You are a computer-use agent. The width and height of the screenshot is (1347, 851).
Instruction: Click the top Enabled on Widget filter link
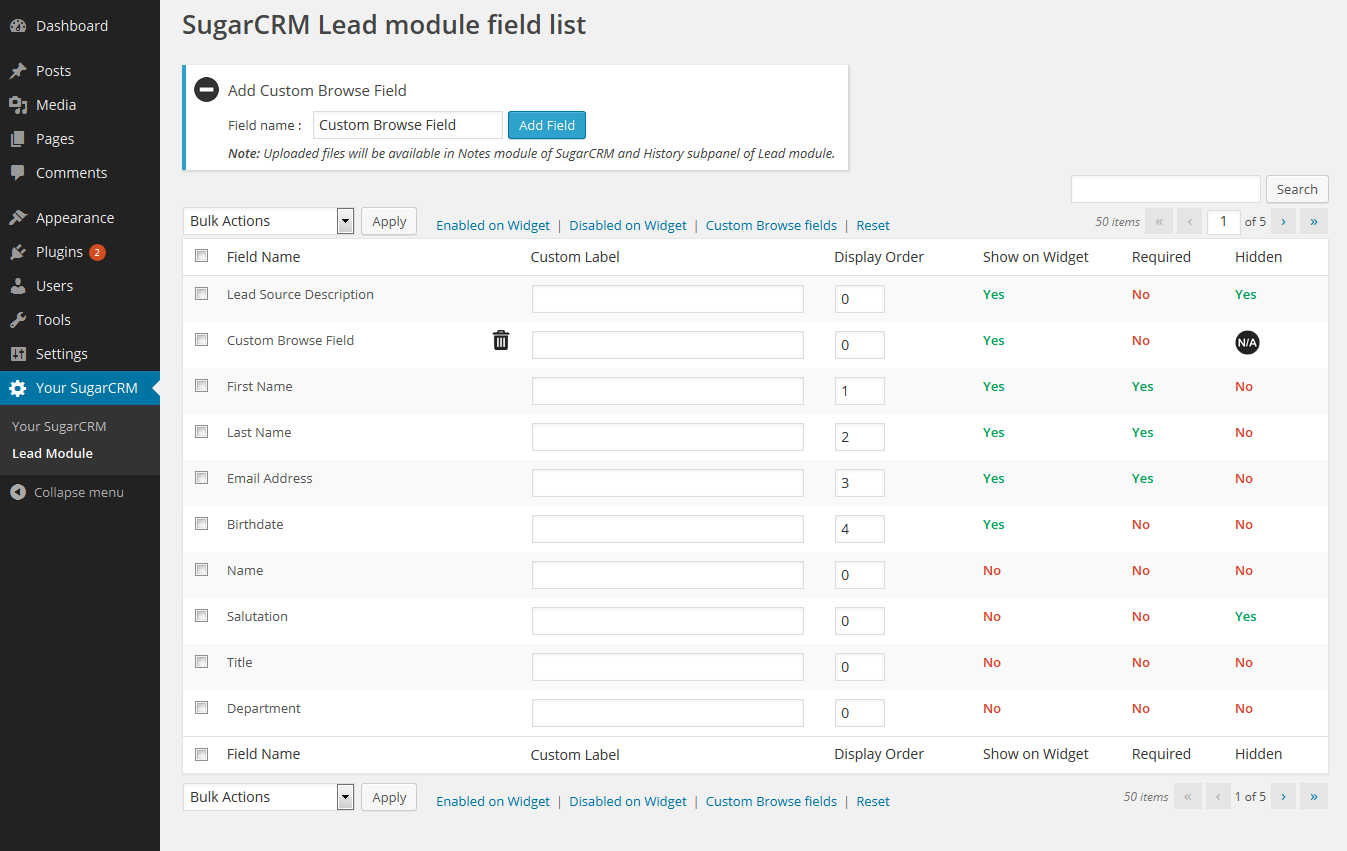tap(493, 226)
